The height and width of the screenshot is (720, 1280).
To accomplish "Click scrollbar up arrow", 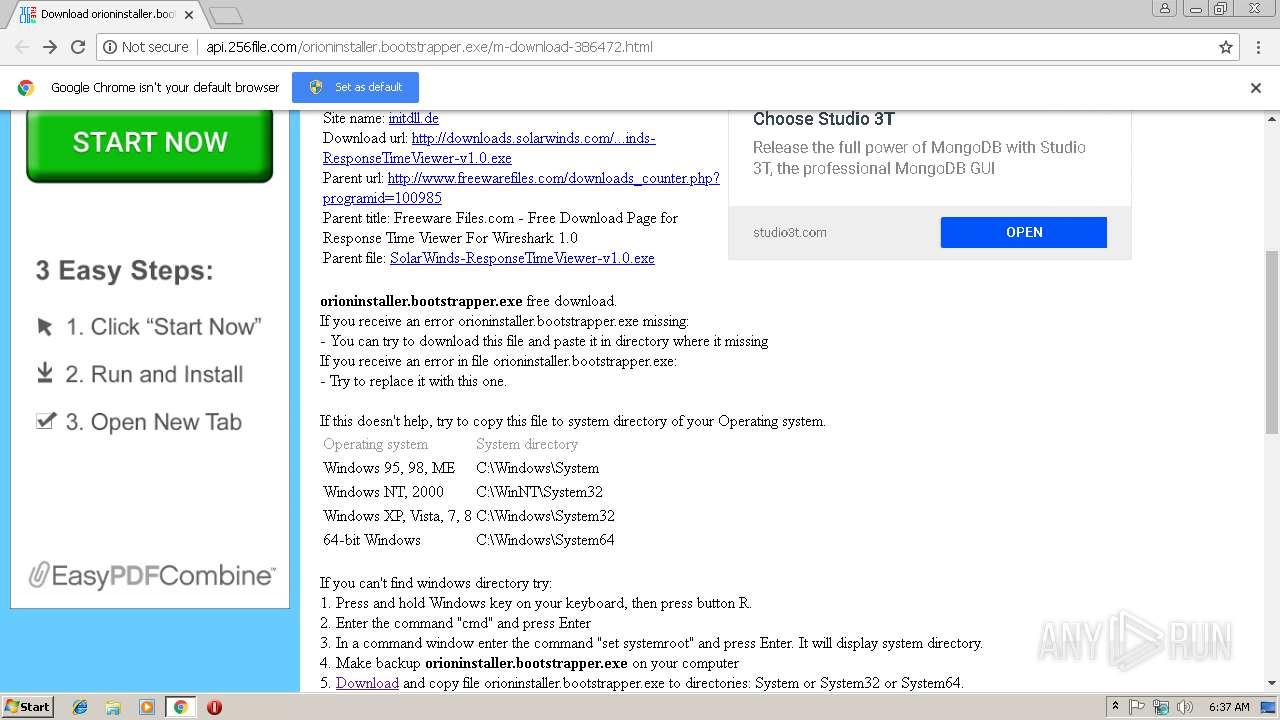I will point(1272,117).
